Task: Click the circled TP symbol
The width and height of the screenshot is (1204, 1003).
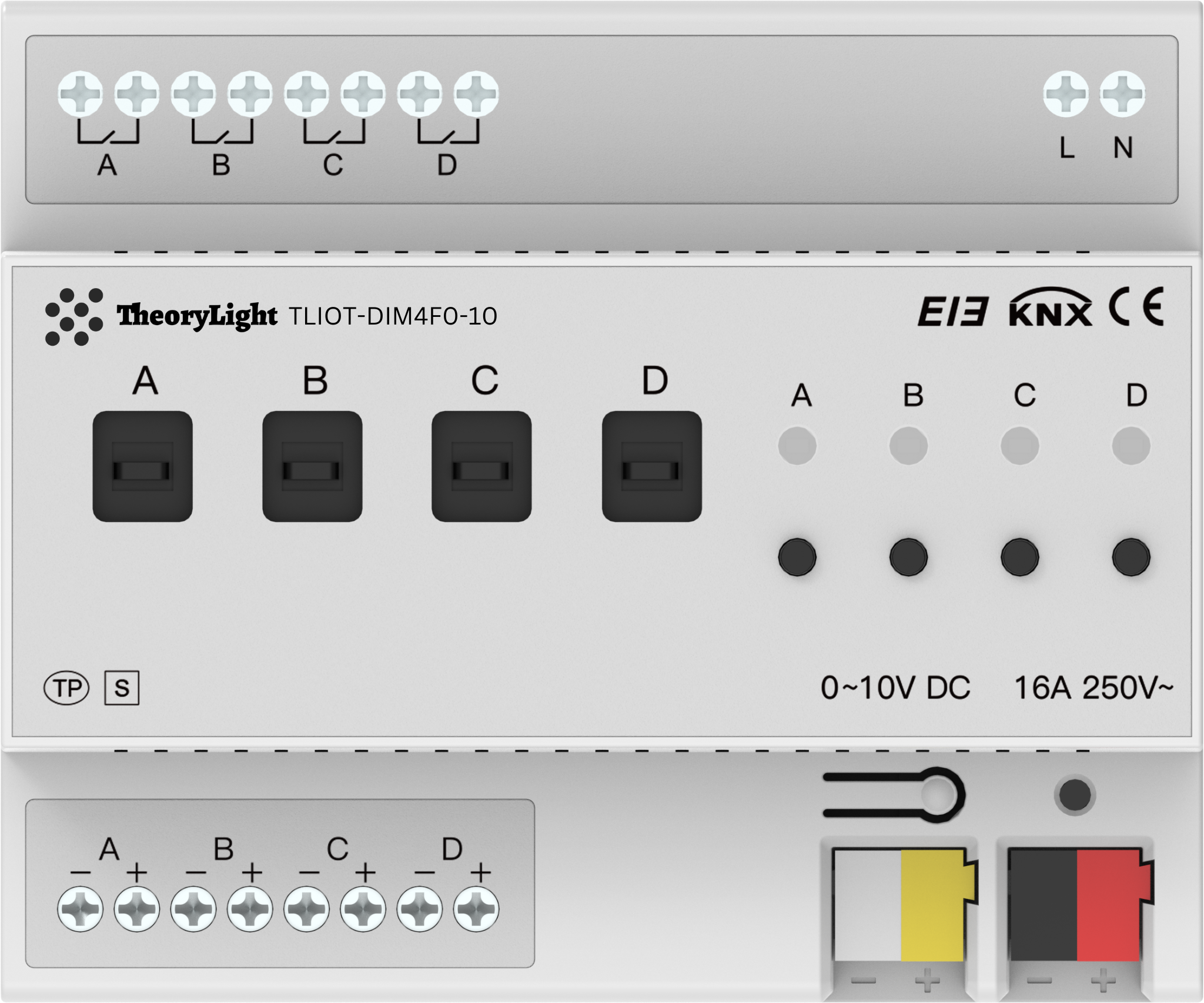Action: [x=66, y=688]
